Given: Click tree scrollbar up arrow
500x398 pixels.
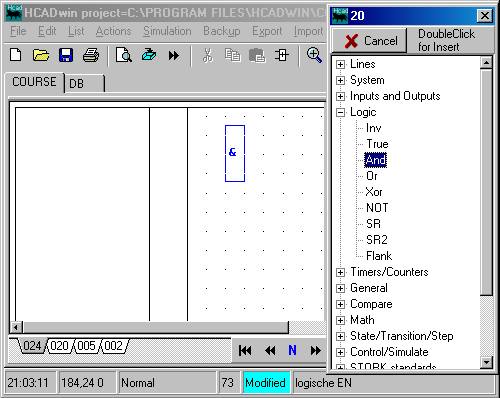Looking at the screenshot, I should 486,63.
